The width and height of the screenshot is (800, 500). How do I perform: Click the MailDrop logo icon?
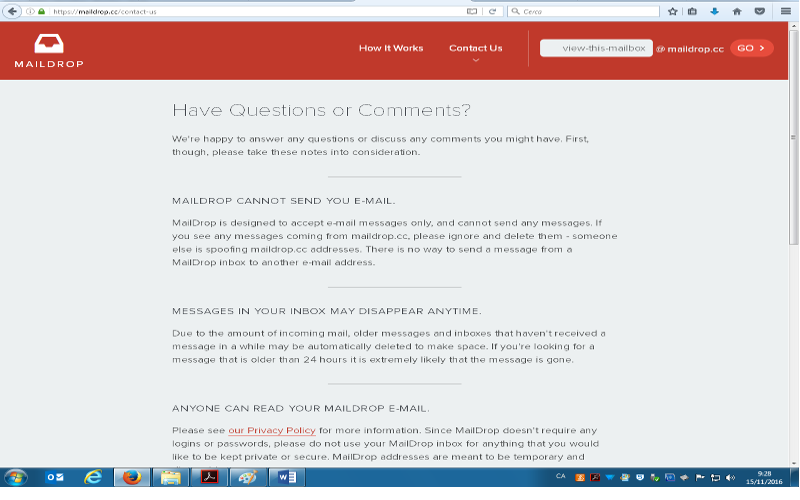(48, 44)
